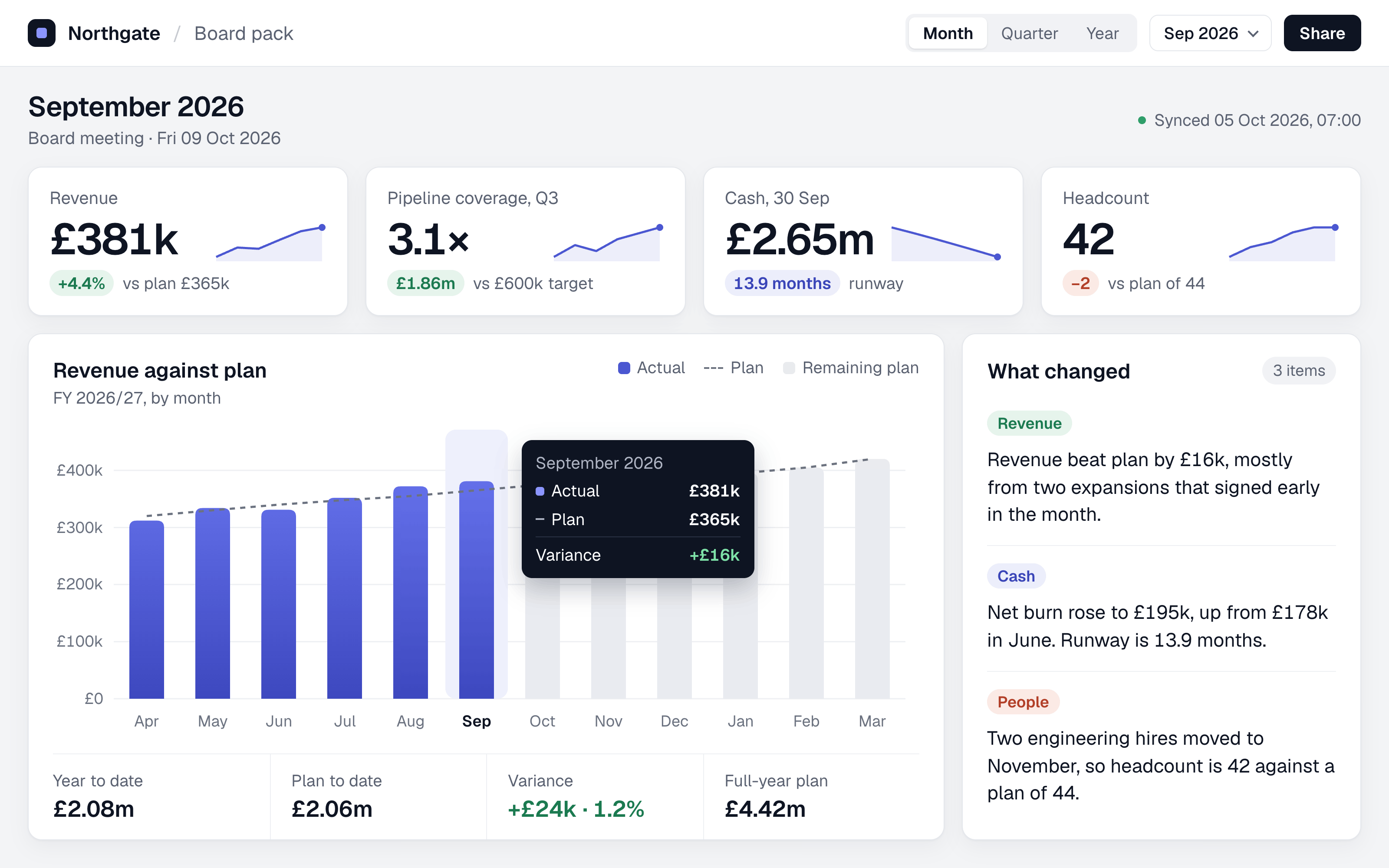
Task: Click the +4.4% revenue badge
Action: (x=82, y=283)
